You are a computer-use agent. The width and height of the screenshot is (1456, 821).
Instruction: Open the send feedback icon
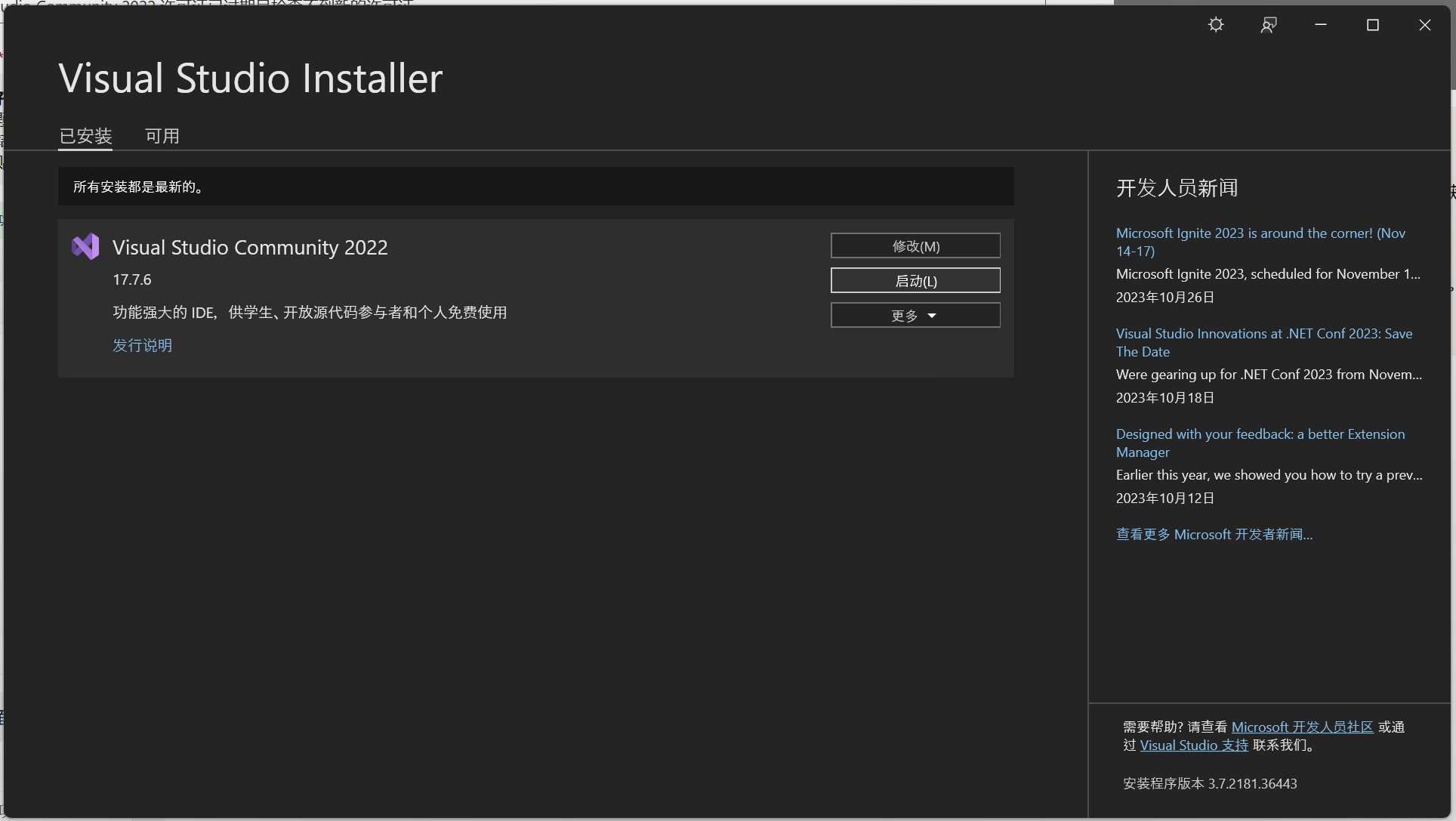(x=1269, y=25)
